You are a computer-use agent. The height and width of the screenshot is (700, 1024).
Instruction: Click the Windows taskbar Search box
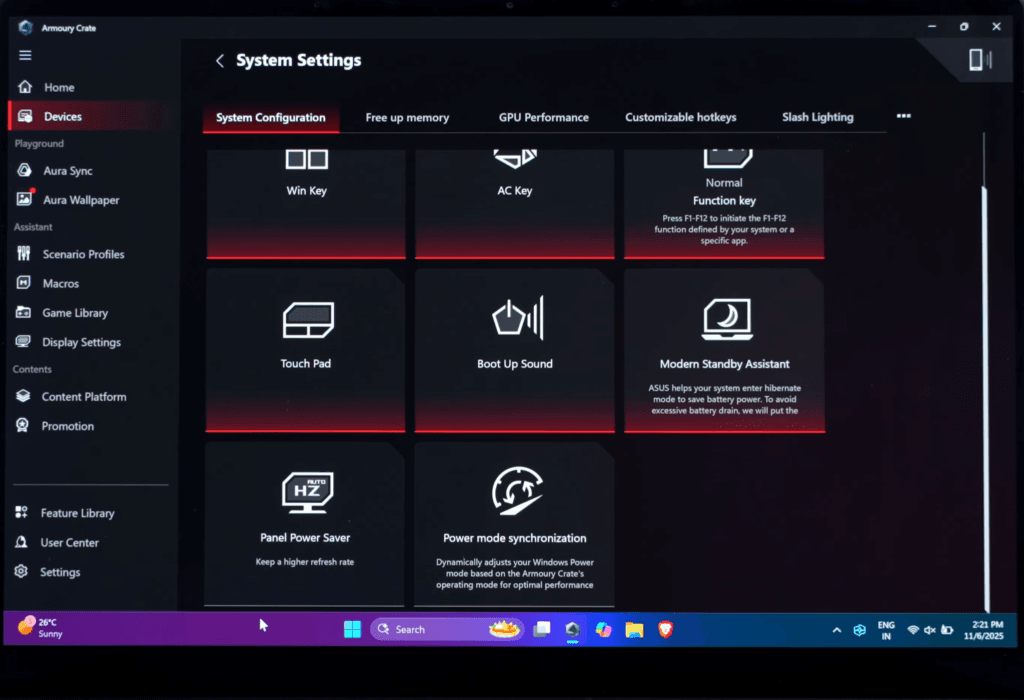tap(430, 630)
